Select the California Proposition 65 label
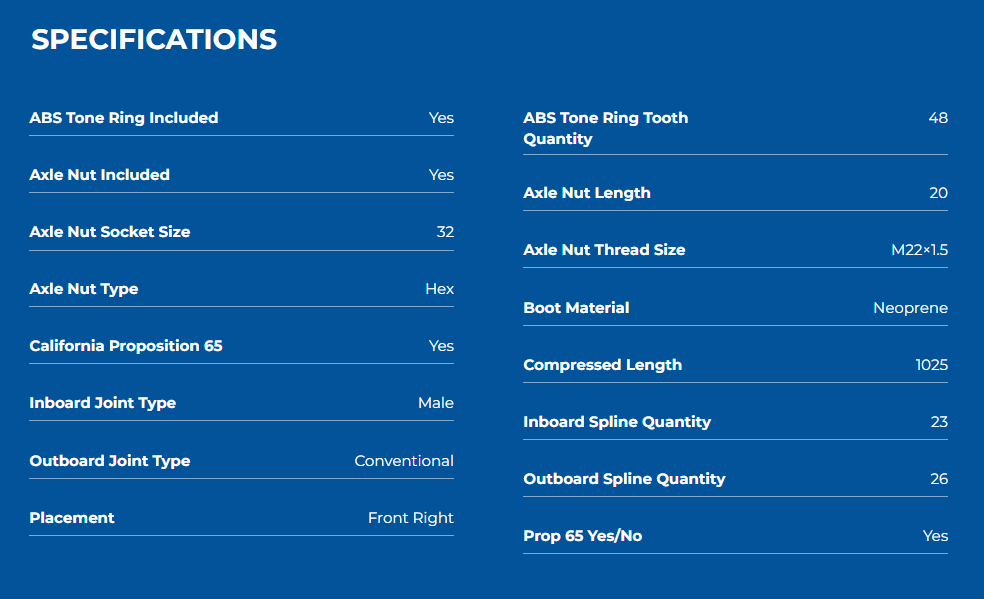This screenshot has height=599, width=984. [x=126, y=346]
